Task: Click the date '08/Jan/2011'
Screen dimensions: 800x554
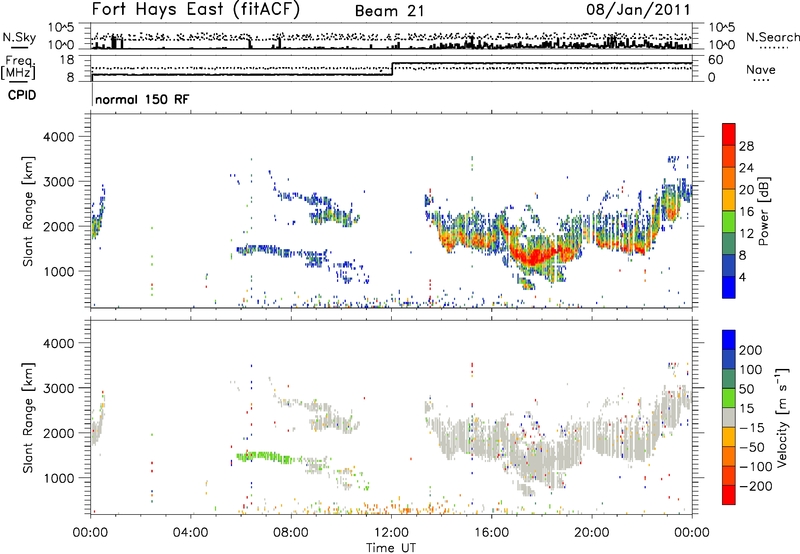Action: click(x=638, y=10)
